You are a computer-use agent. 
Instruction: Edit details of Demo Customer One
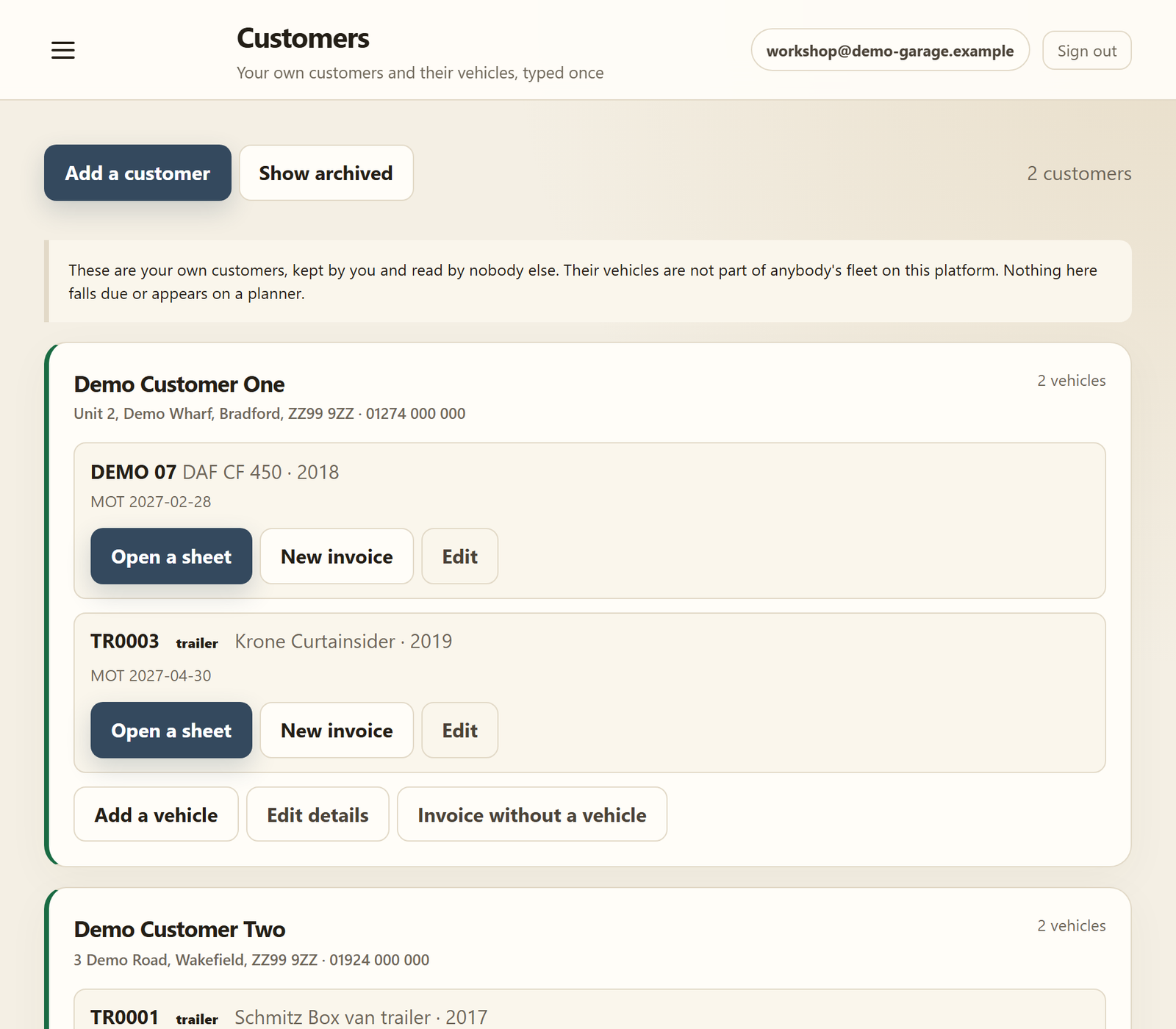318,814
